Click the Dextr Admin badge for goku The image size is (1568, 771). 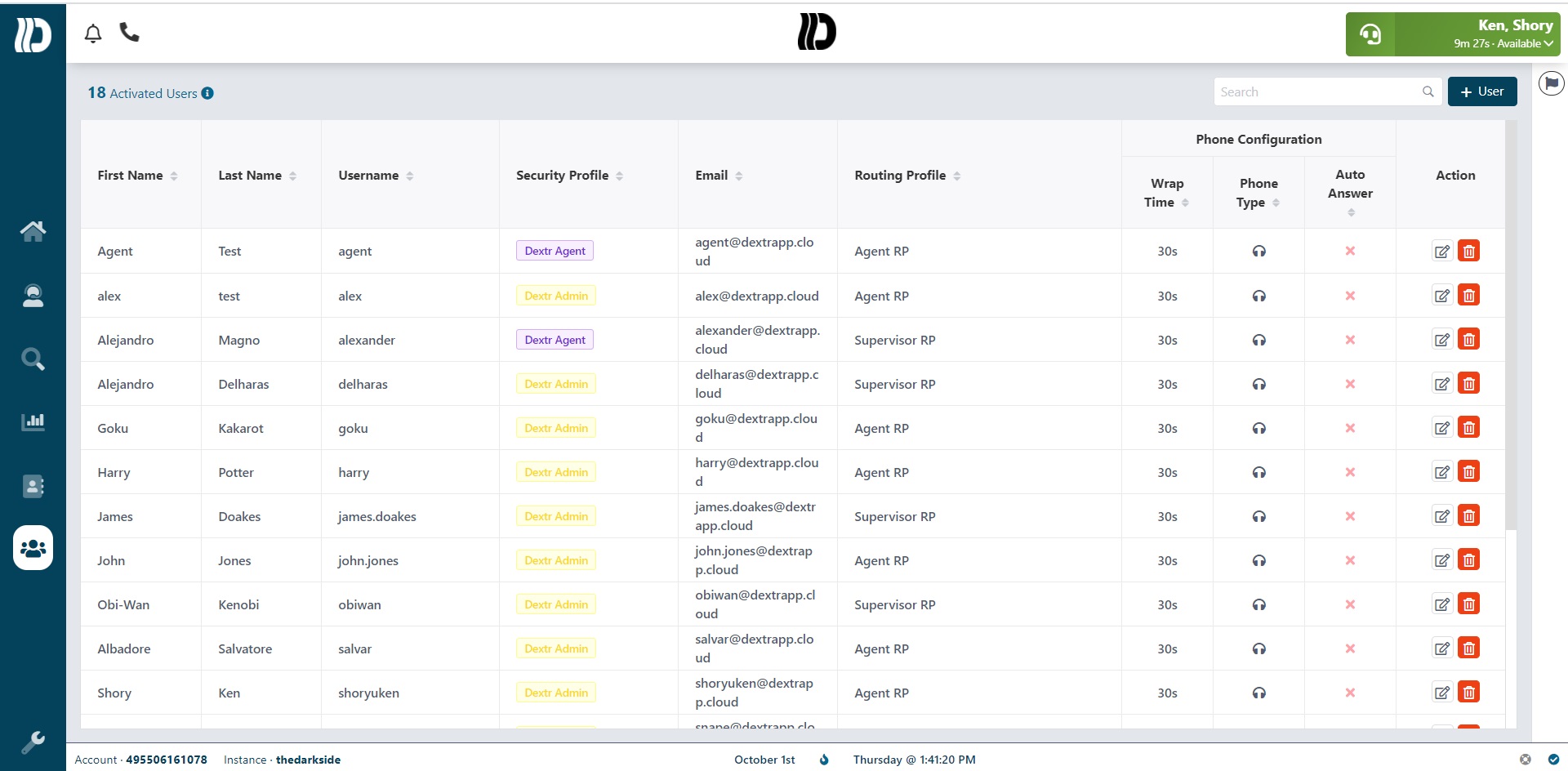pyautogui.click(x=556, y=428)
